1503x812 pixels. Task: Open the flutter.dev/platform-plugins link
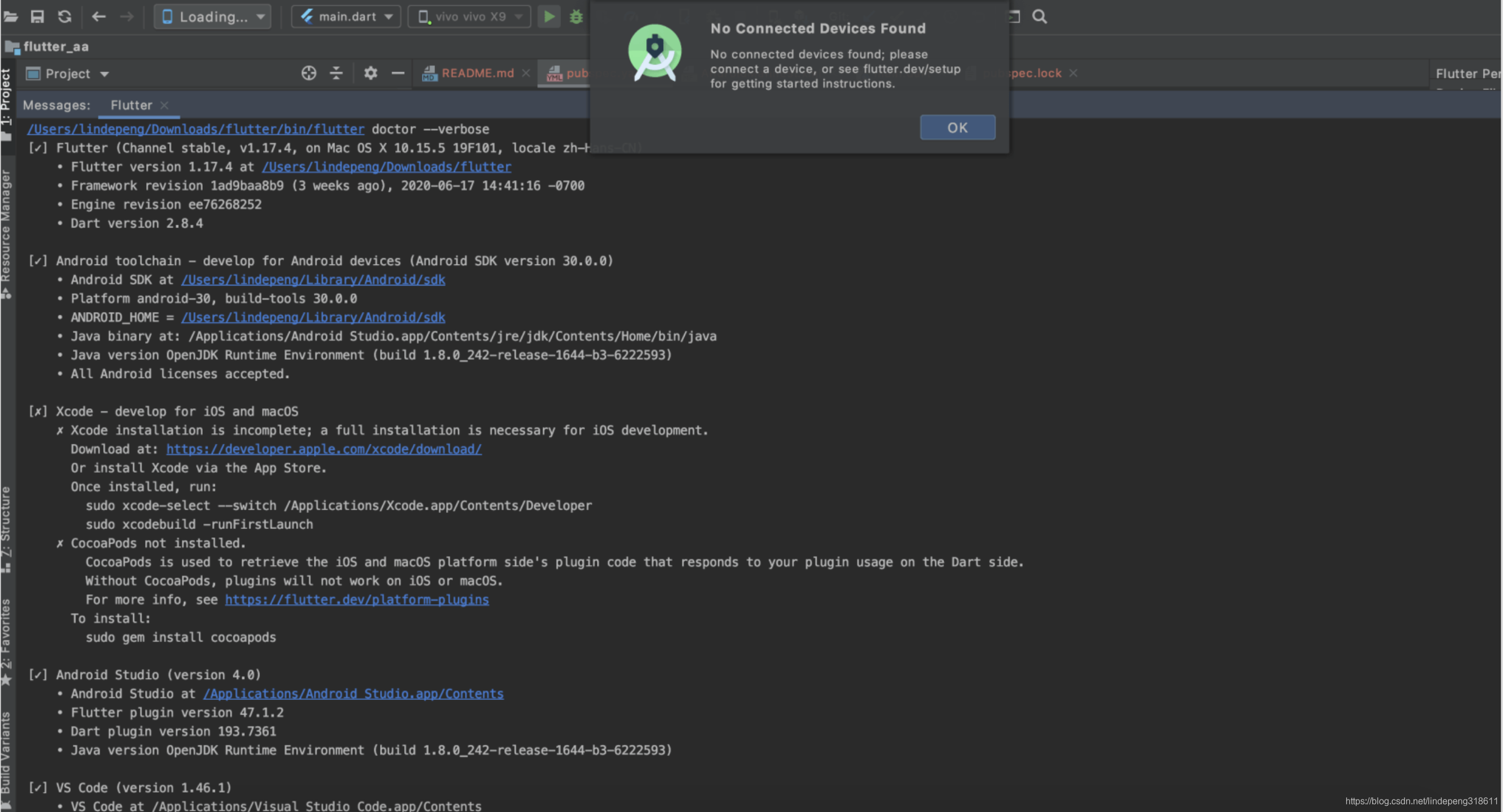point(357,599)
